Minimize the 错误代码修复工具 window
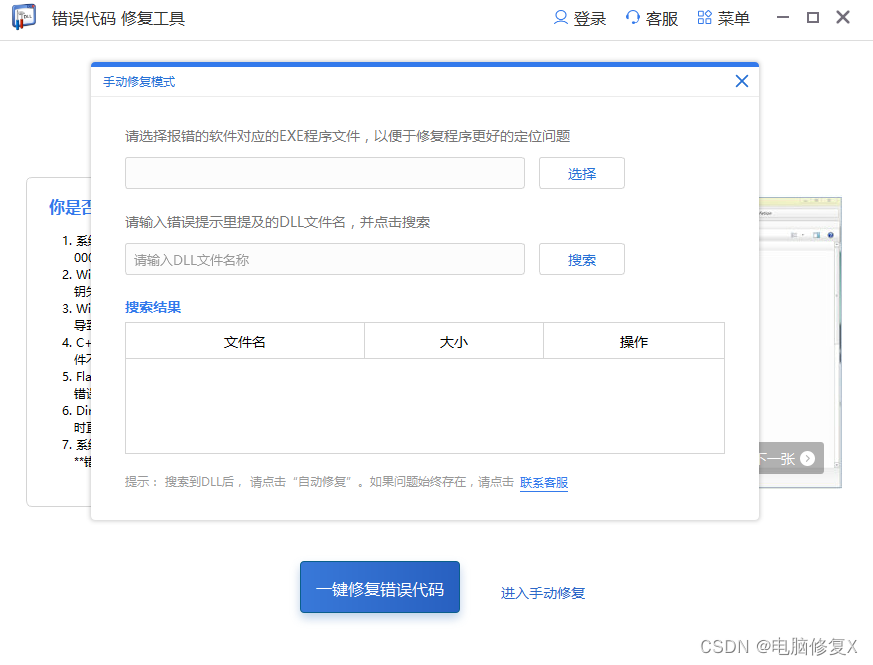The width and height of the screenshot is (873, 665). tap(783, 18)
